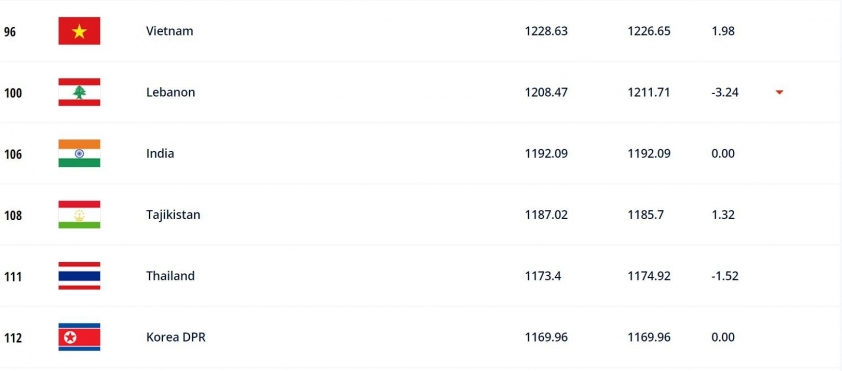Click the red down arrow beside Lebanon
This screenshot has height=371, width=842.
click(779, 92)
